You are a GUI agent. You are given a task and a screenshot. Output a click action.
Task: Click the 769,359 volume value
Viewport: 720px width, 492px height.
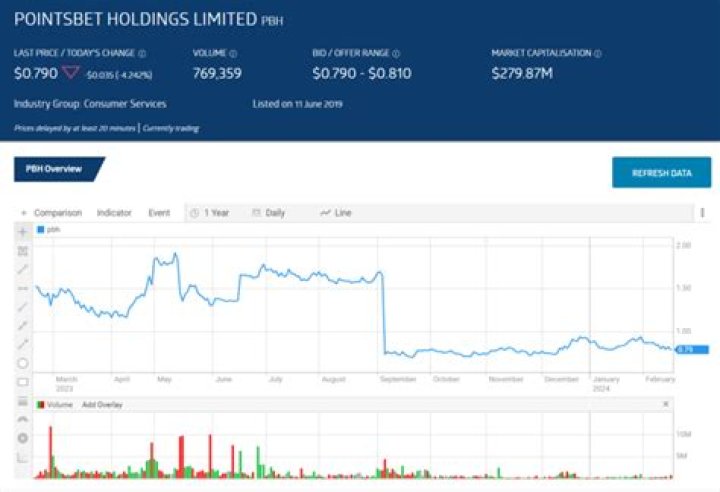[x=217, y=73]
